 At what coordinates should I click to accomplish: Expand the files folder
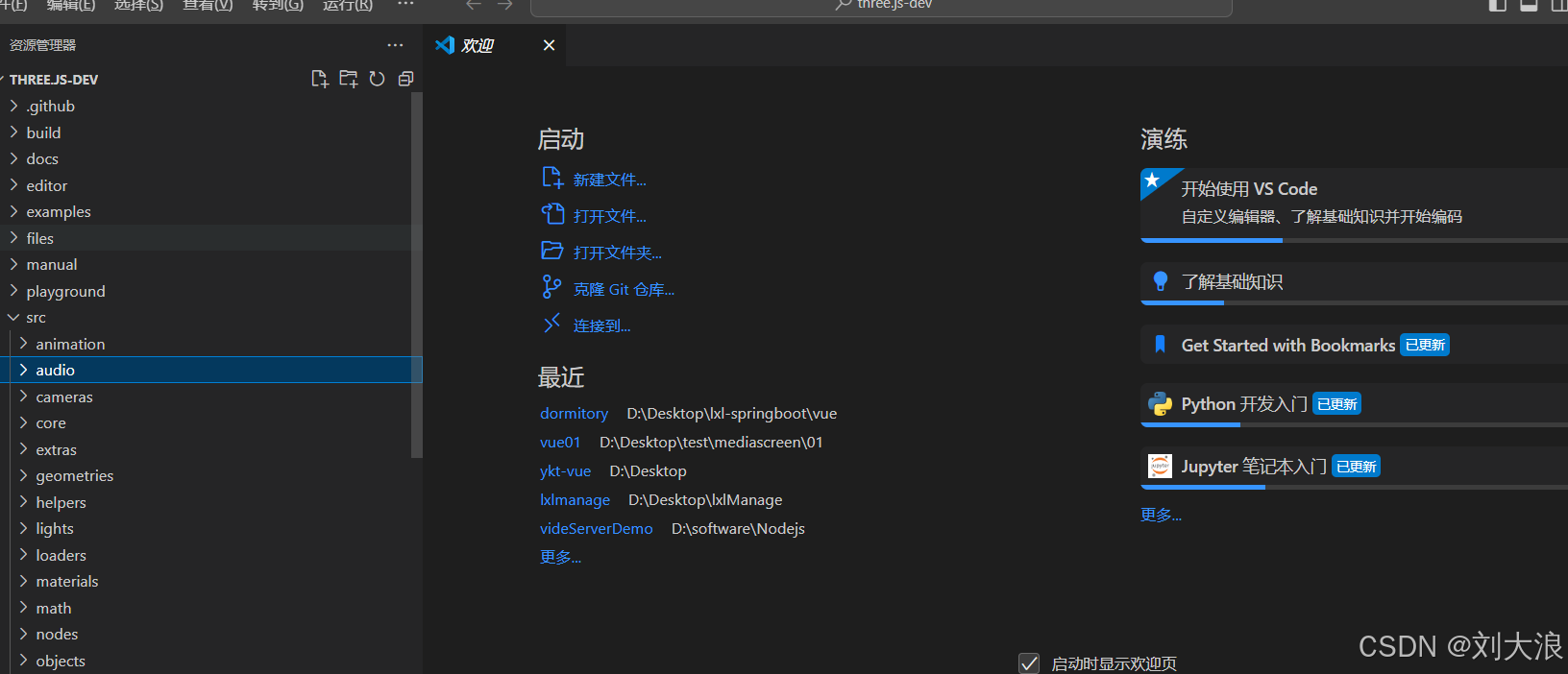tap(211, 238)
